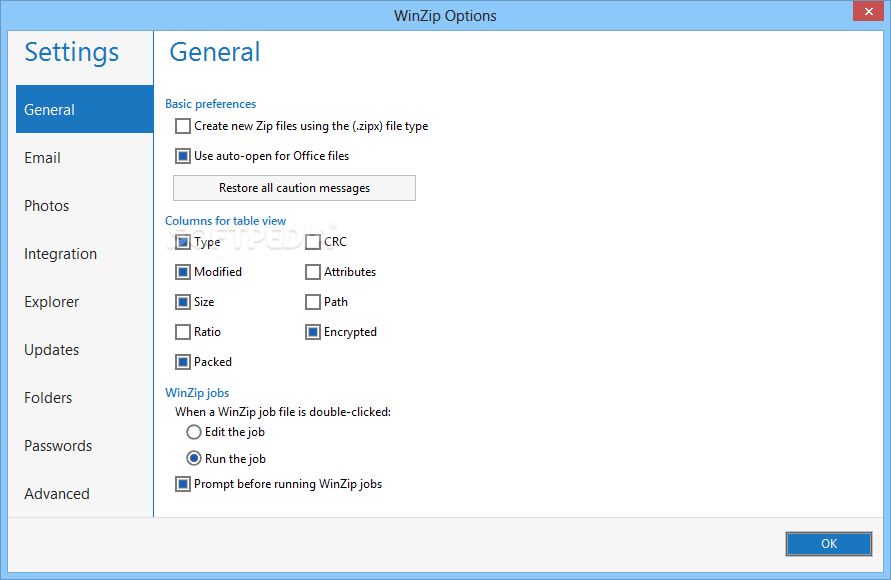Click the Basic preferences heading

click(210, 104)
